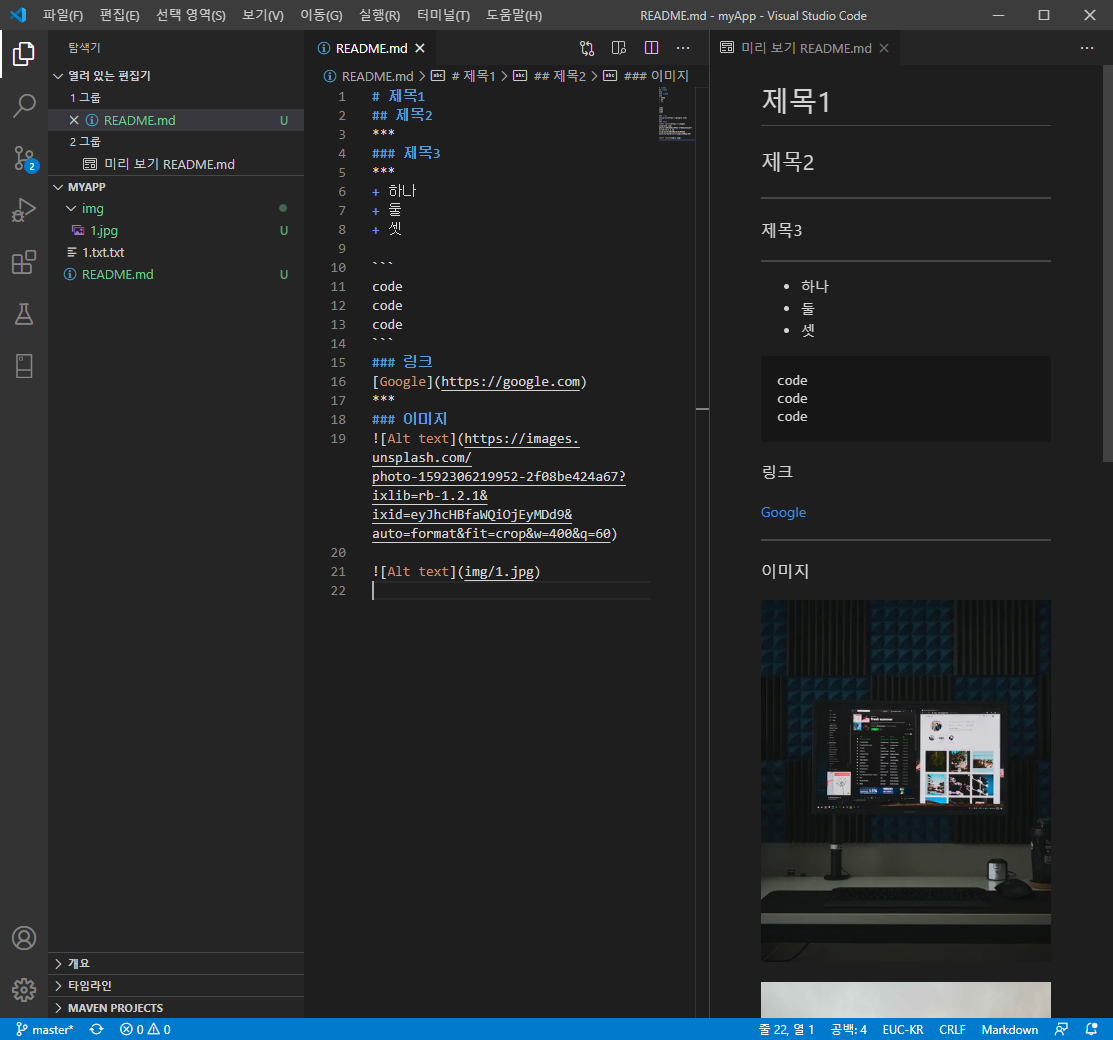Click the Open Changes compare icon
This screenshot has height=1040, width=1113.
point(587,48)
